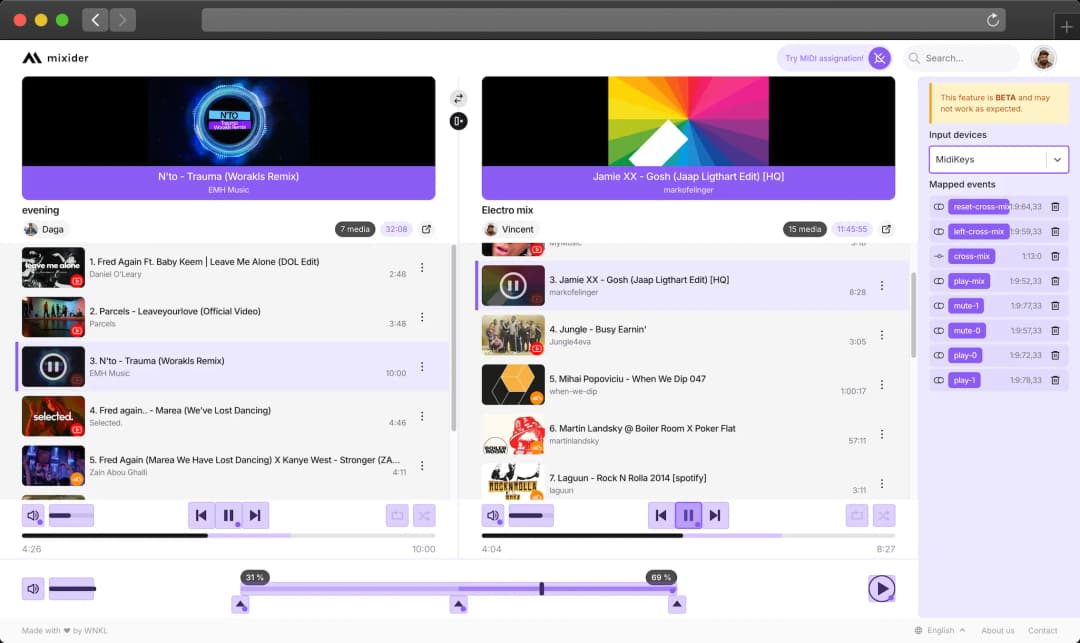Open the About us link

[997, 630]
